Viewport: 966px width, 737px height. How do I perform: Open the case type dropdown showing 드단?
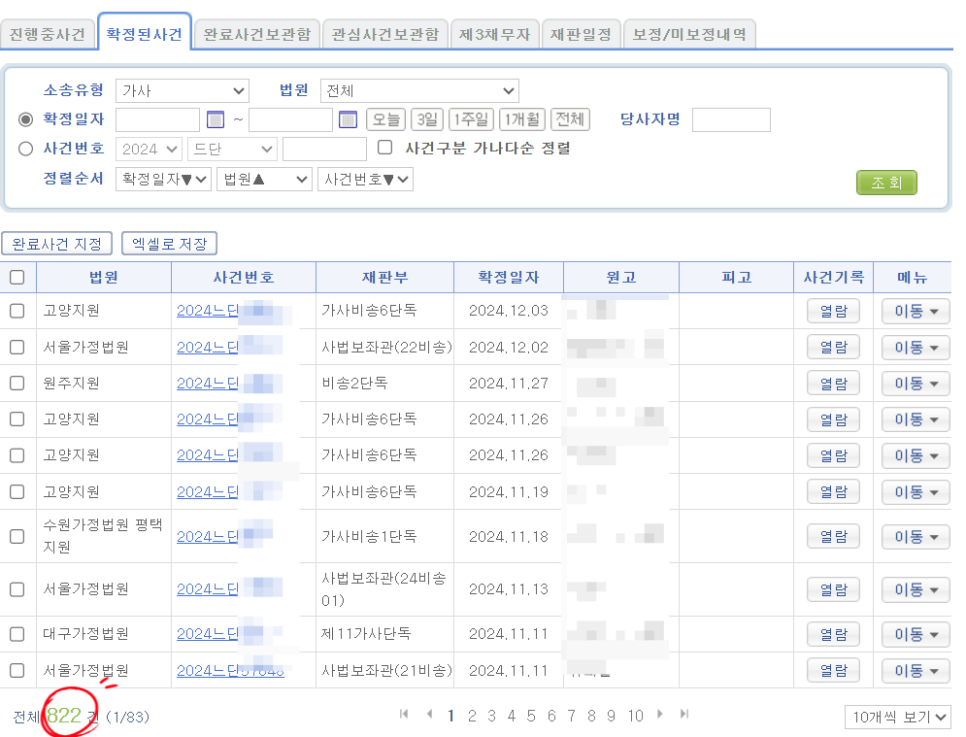[233, 149]
